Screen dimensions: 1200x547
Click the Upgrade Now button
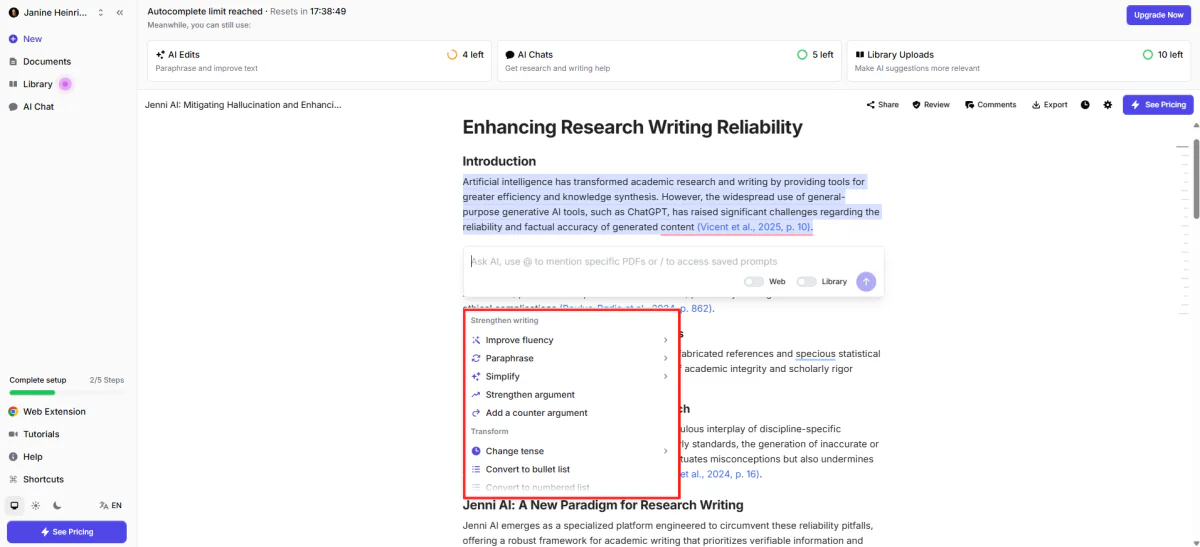[x=1159, y=15]
